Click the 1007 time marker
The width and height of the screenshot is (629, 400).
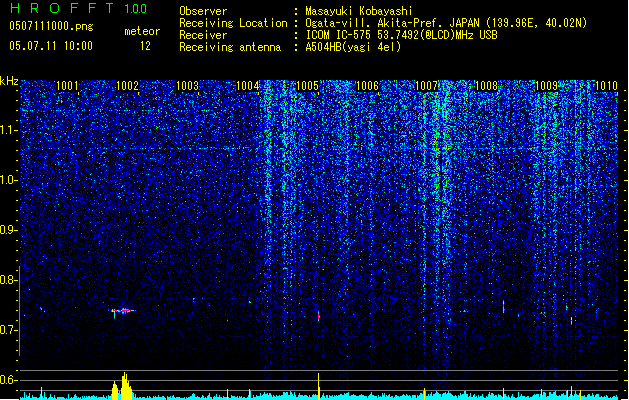[x=426, y=86]
